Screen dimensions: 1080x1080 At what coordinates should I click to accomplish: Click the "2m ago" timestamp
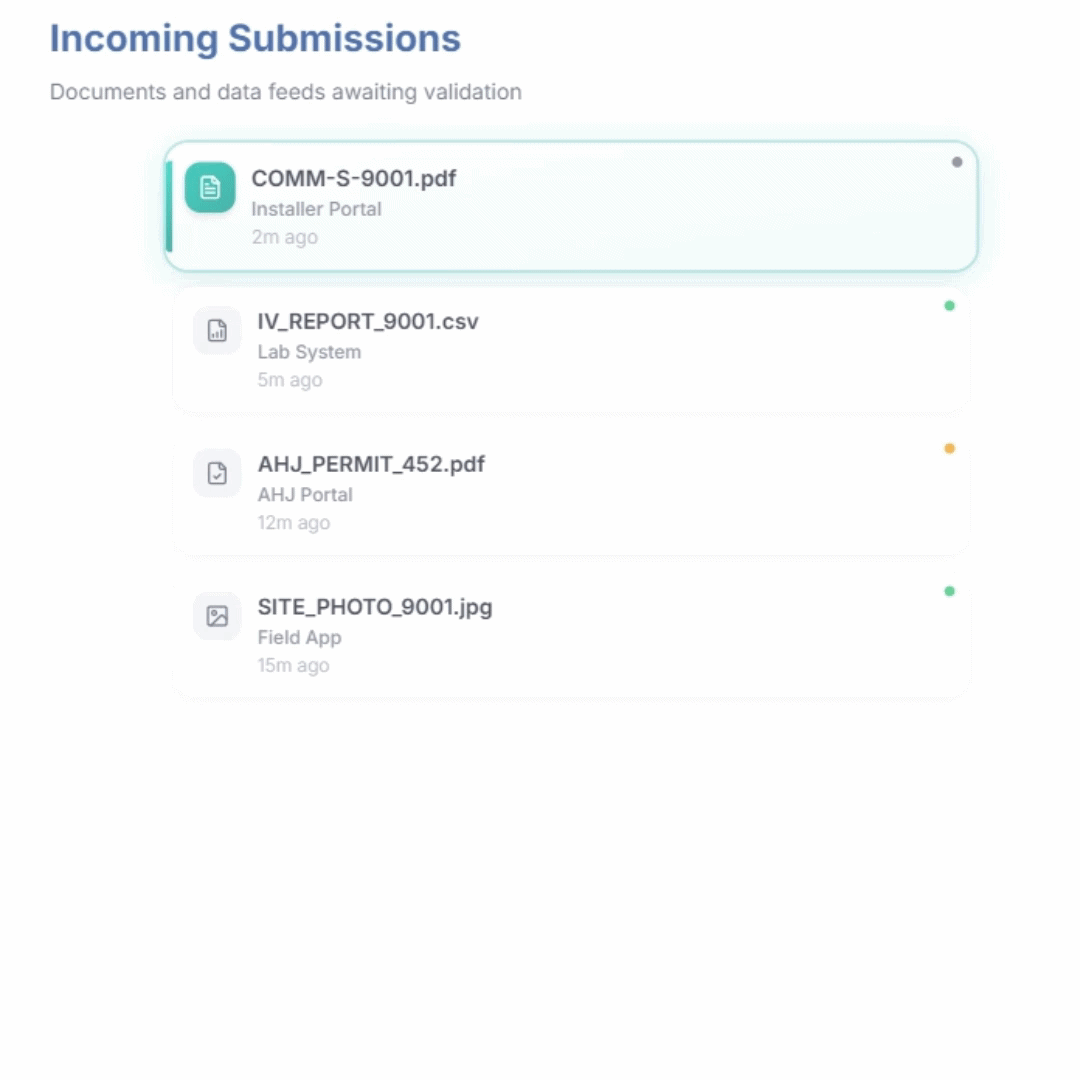click(284, 237)
